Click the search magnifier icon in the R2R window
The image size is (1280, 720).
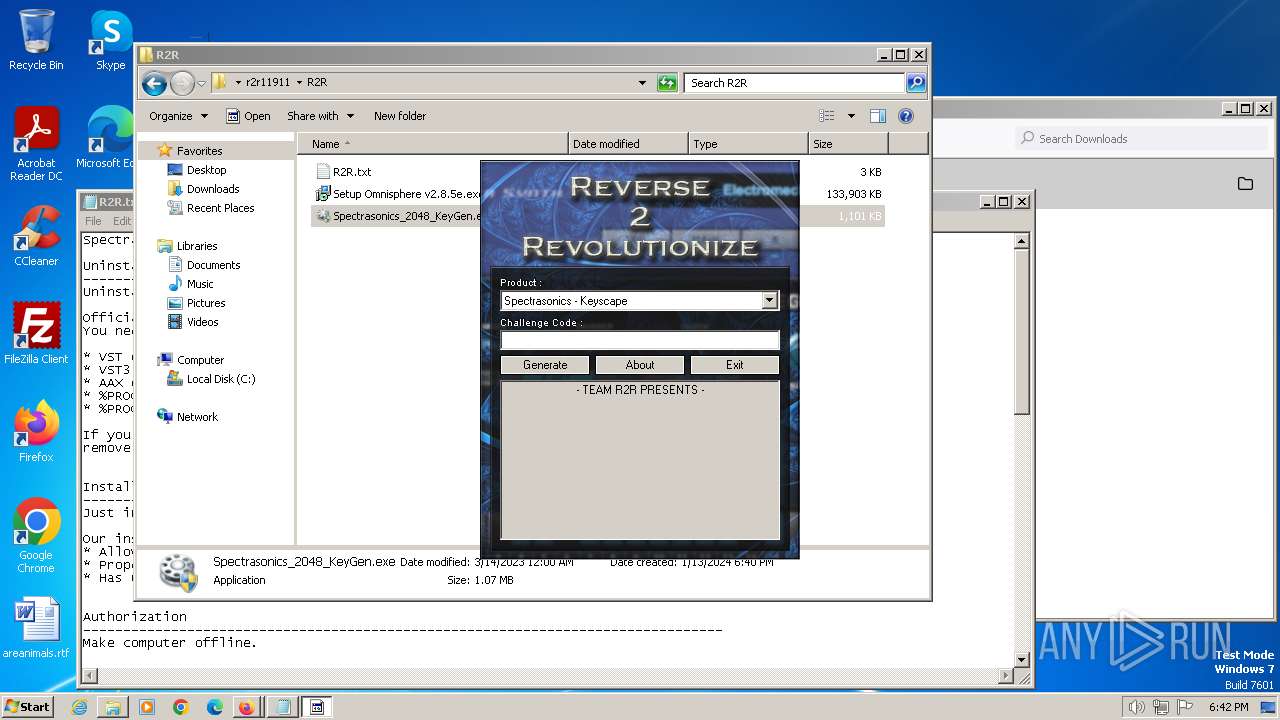[916, 83]
